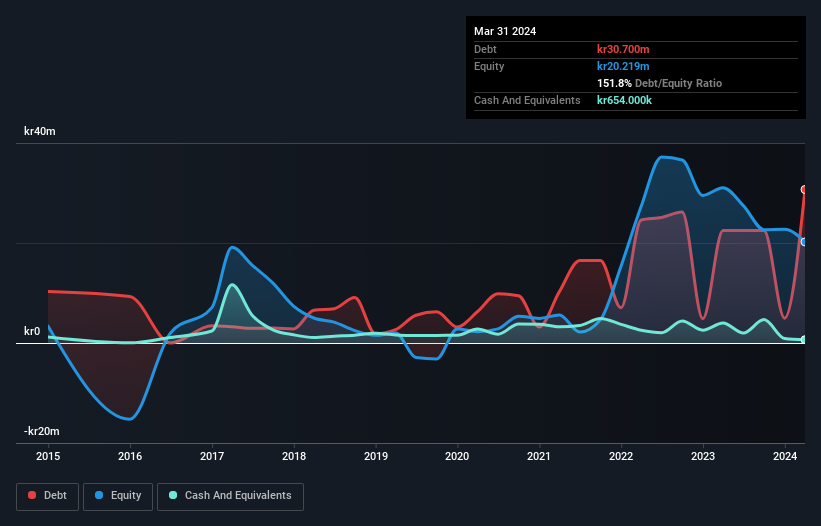The image size is (821, 526).
Task: Click the kr40m y-axis label
Action: click(x=40, y=131)
